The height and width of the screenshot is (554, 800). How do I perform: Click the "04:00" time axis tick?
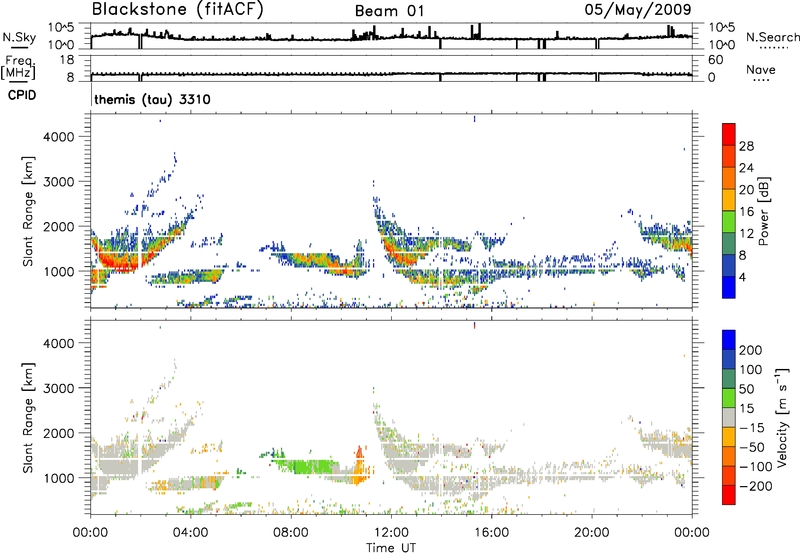[x=191, y=533]
